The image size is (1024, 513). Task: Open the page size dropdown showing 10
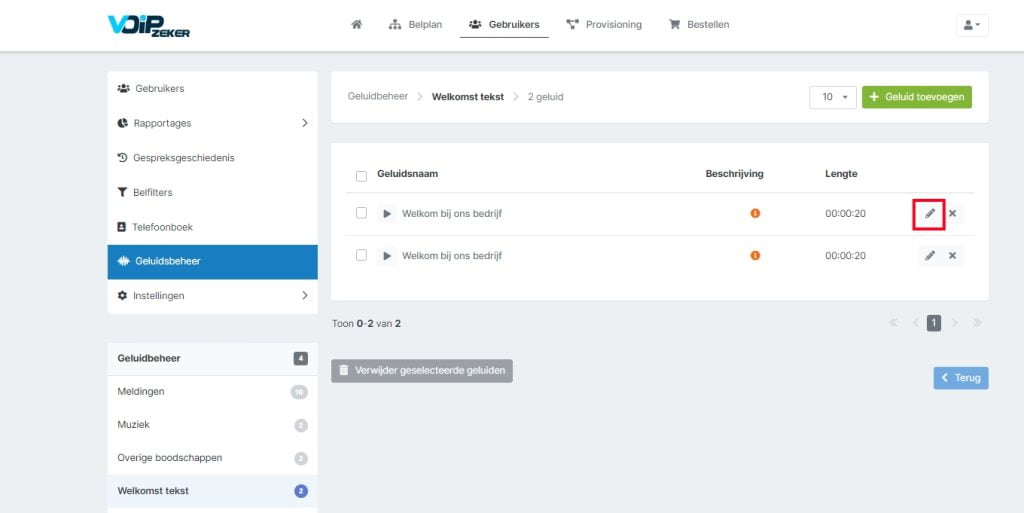click(833, 97)
